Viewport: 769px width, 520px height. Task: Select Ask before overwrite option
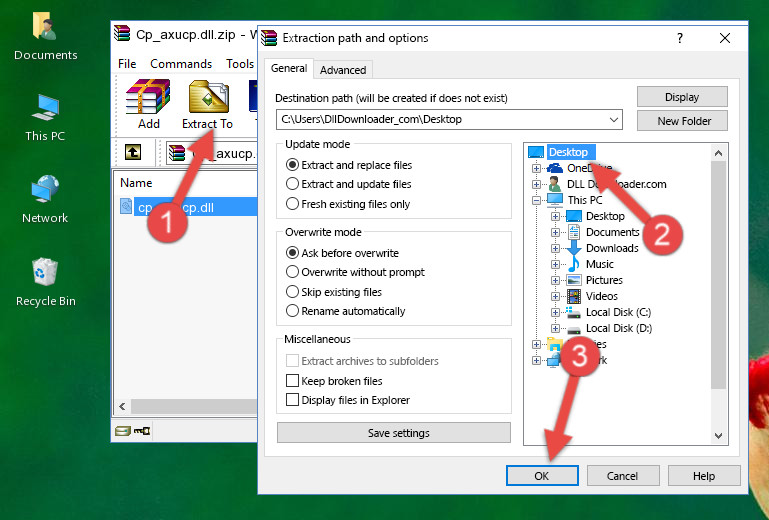click(x=342, y=253)
